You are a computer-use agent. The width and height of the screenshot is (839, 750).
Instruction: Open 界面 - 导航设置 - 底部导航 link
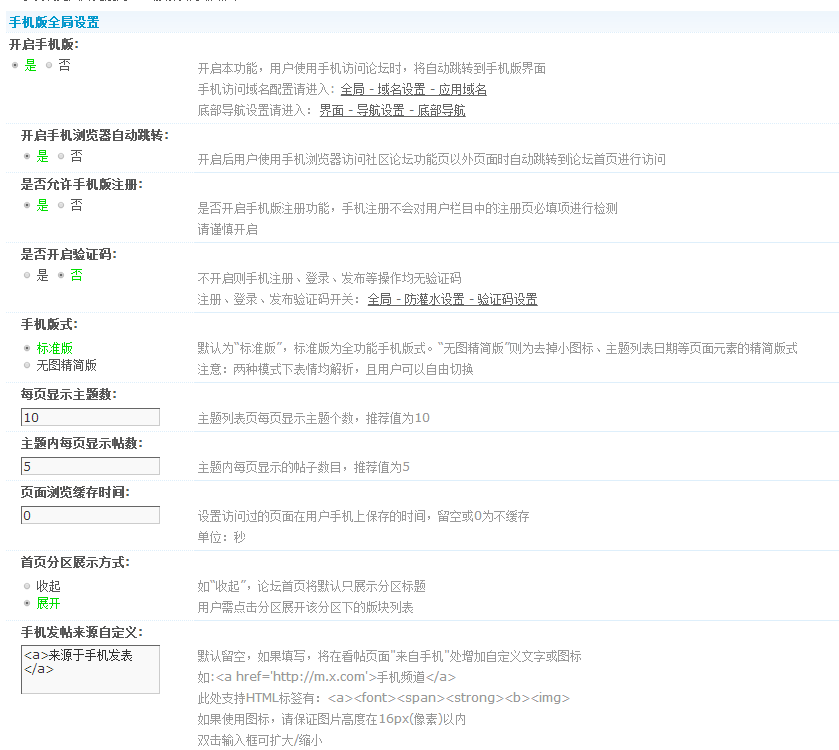(392, 111)
